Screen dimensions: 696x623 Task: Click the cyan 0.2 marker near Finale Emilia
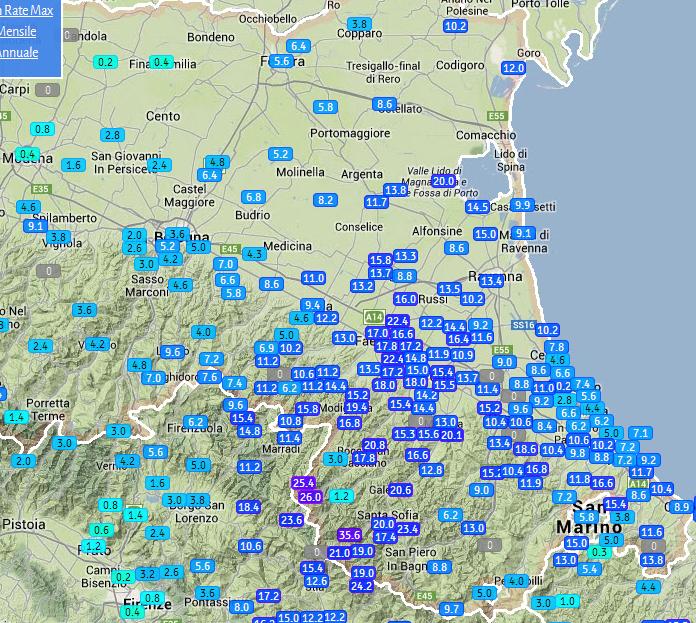[105, 62]
